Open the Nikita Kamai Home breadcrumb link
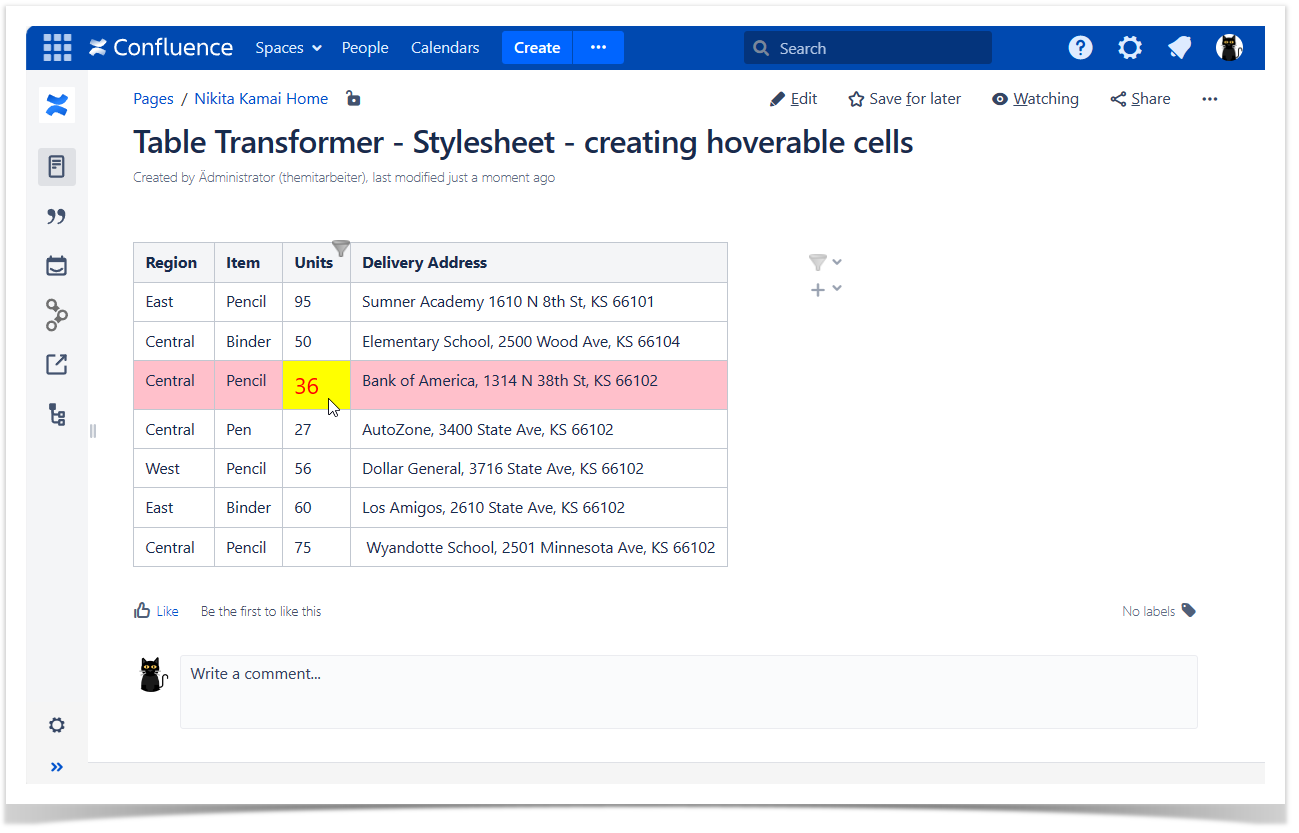 click(261, 99)
